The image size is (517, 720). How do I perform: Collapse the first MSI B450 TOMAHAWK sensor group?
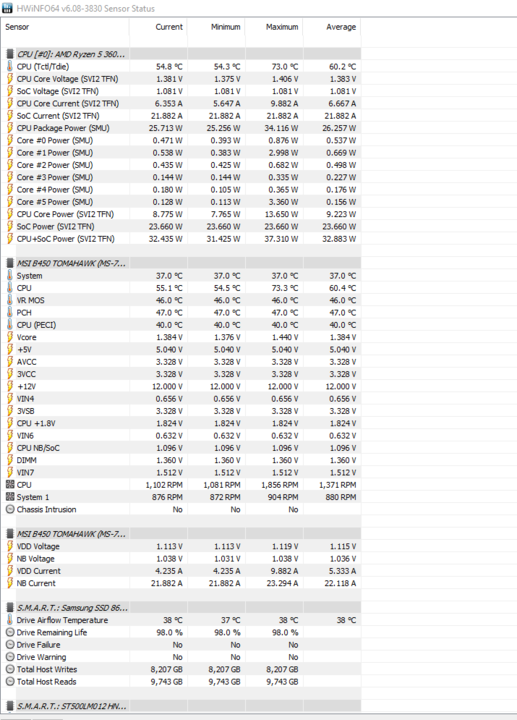tap(71, 263)
